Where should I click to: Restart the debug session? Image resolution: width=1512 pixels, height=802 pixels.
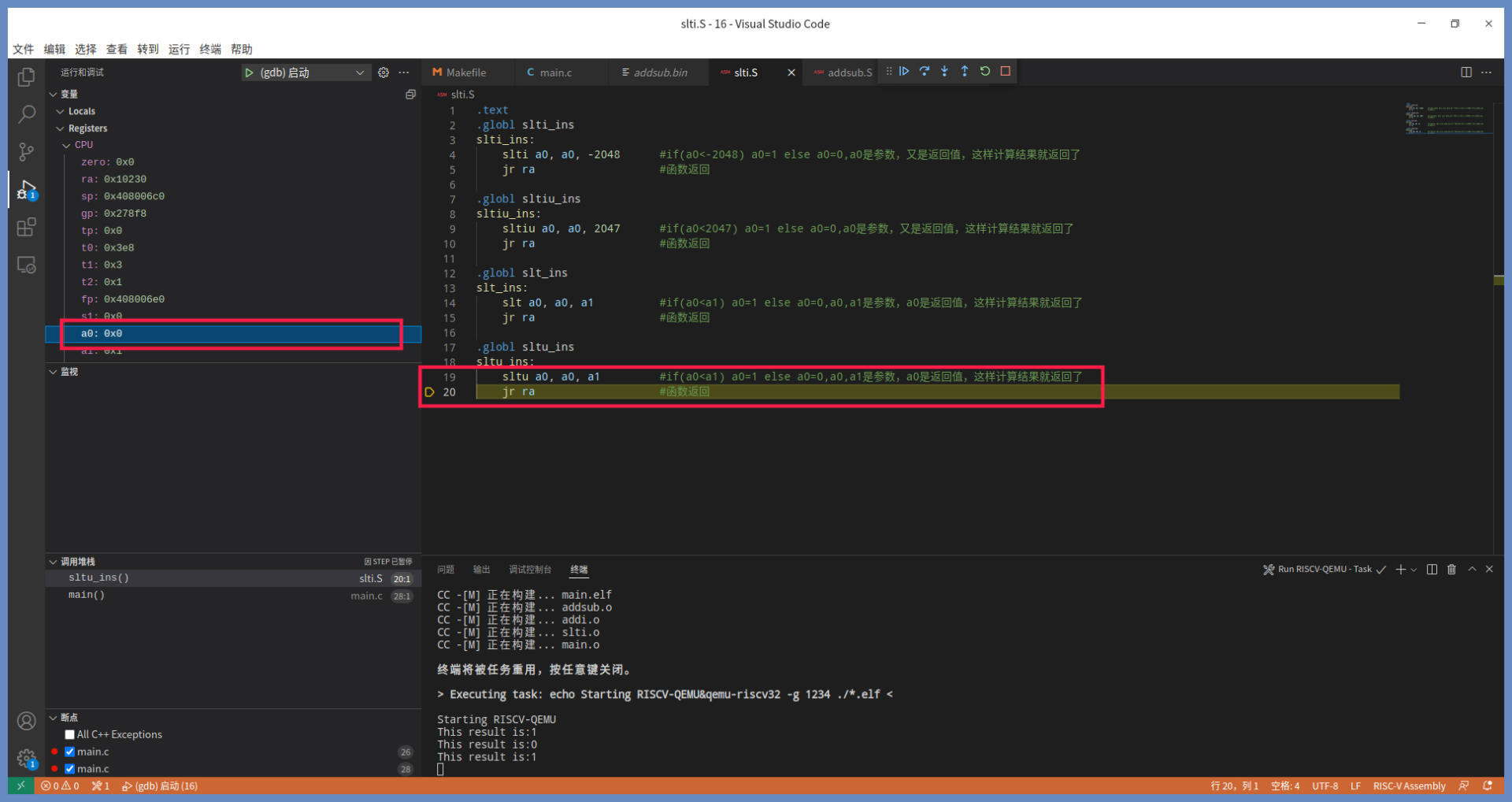tap(984, 72)
